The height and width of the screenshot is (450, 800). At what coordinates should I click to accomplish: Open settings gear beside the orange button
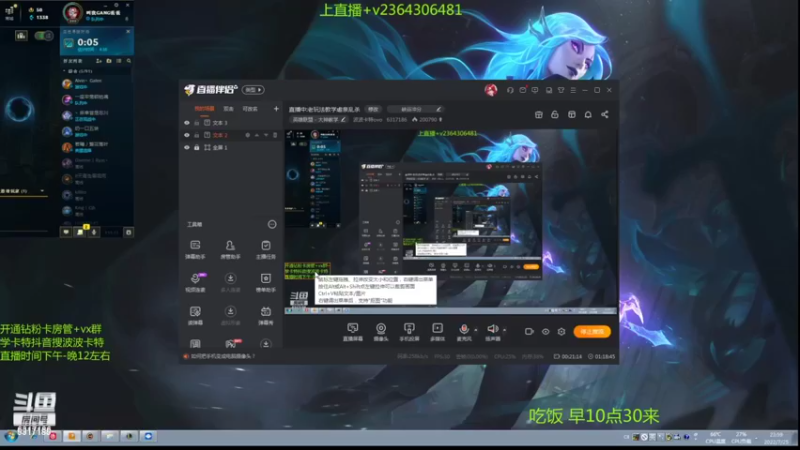point(561,332)
